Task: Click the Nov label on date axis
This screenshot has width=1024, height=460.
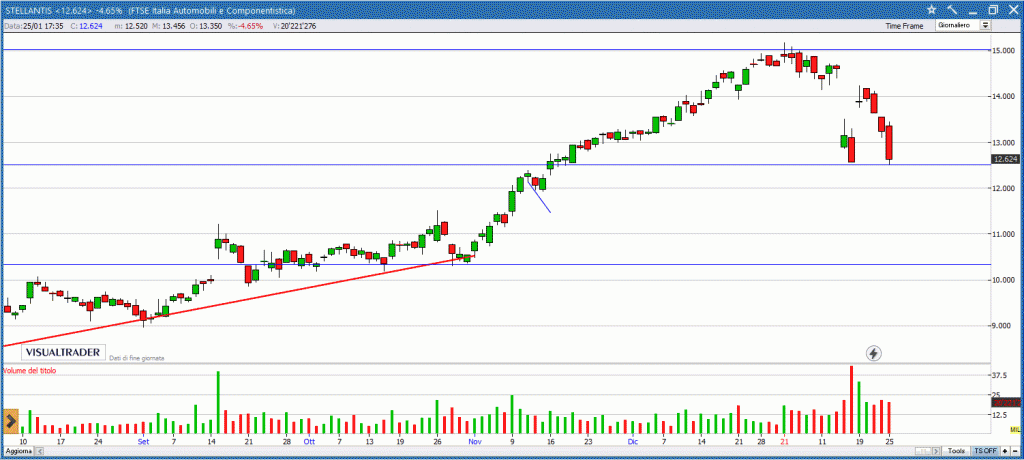Action: tap(475, 442)
